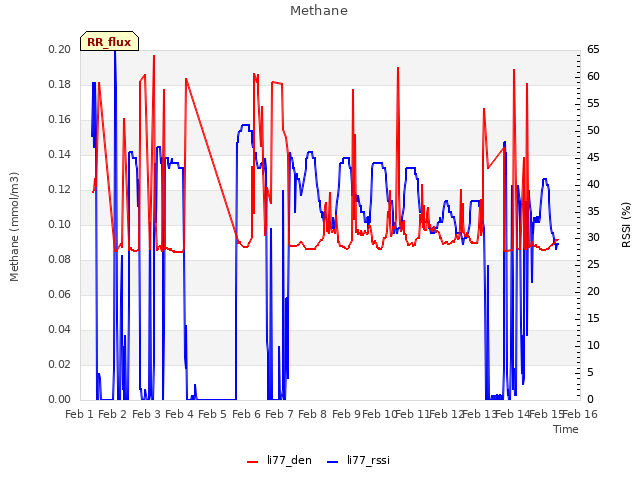
Task: Click the blue li77_rssi legend swatch
Action: 333,461
